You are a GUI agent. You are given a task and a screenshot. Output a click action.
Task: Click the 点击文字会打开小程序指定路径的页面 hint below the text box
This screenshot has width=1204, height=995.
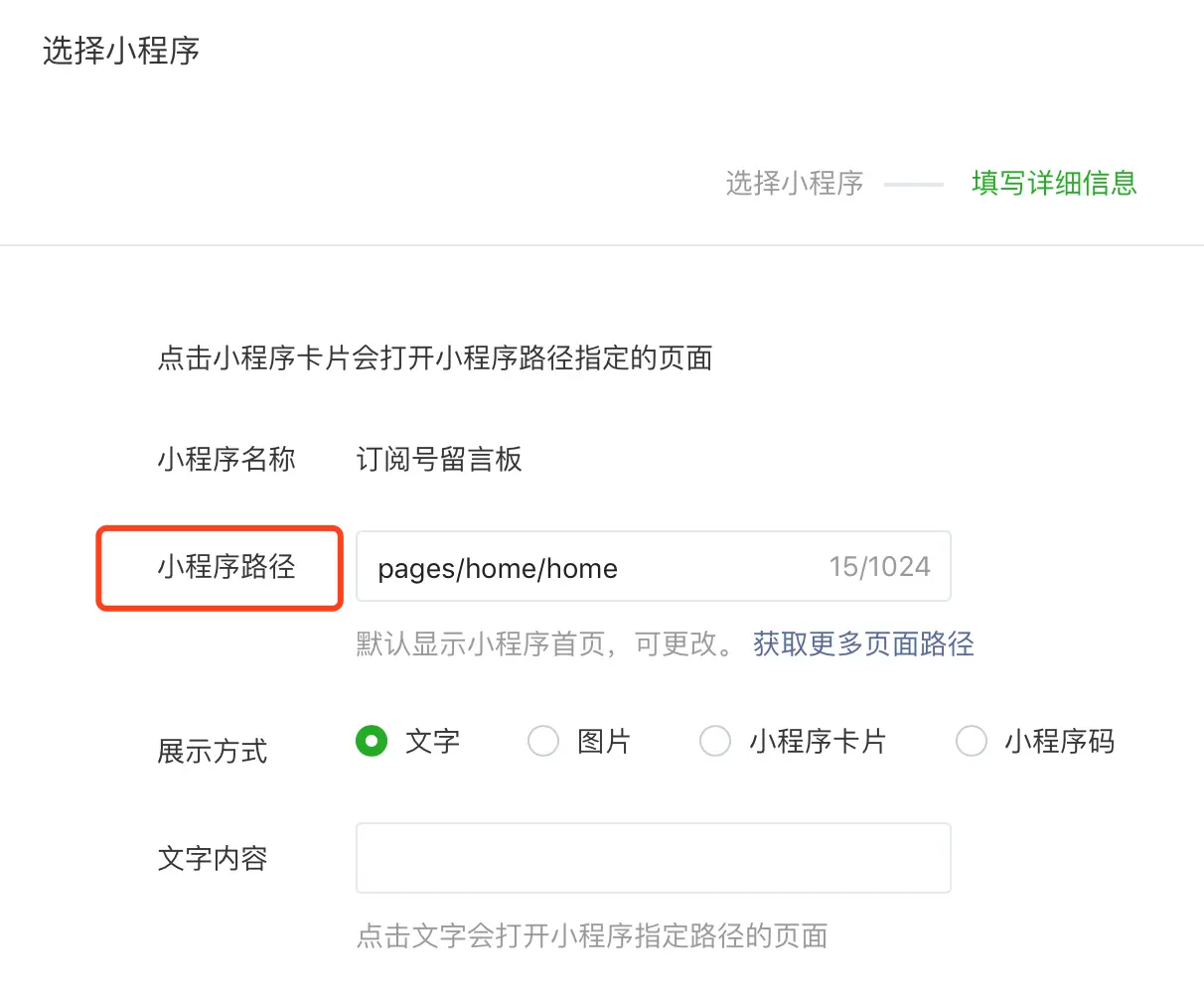pyautogui.click(x=592, y=935)
